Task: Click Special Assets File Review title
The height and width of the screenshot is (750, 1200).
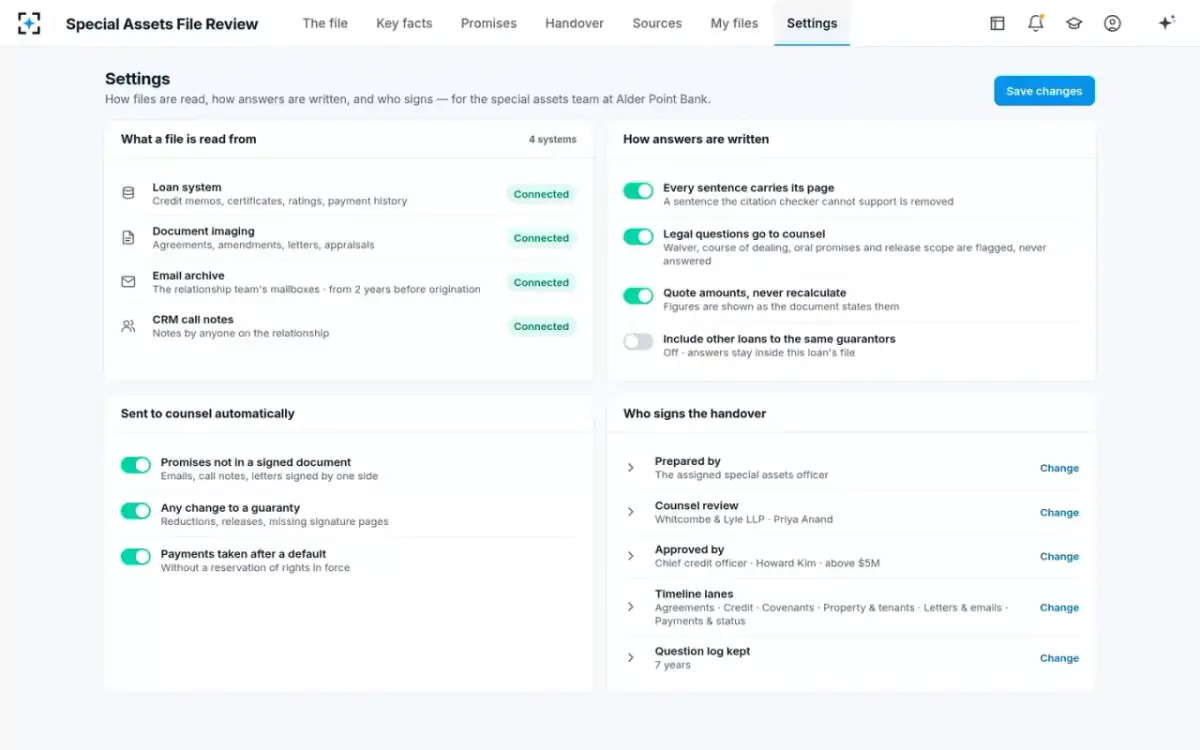Action: coord(162,24)
